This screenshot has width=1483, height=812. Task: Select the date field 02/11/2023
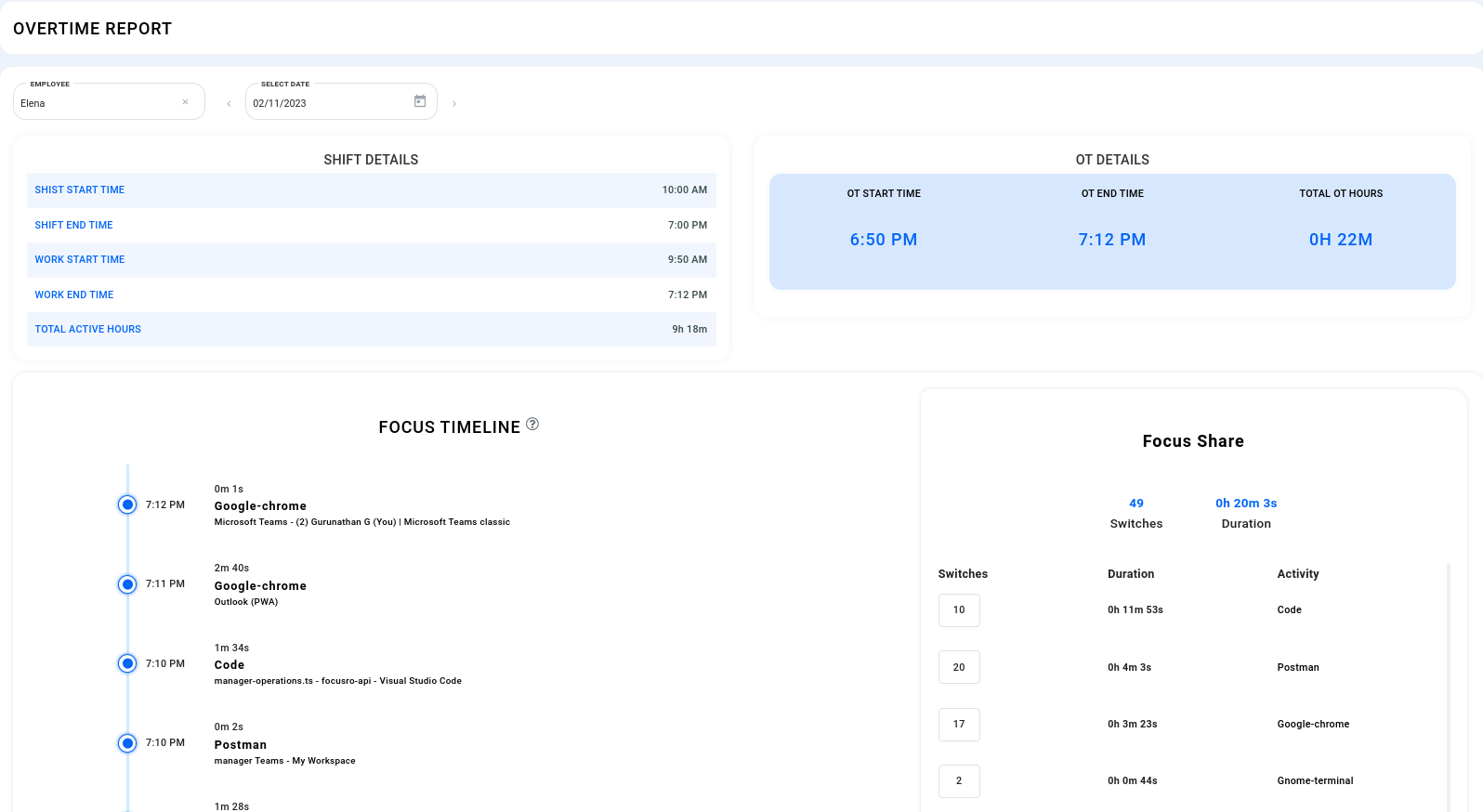[x=341, y=101]
